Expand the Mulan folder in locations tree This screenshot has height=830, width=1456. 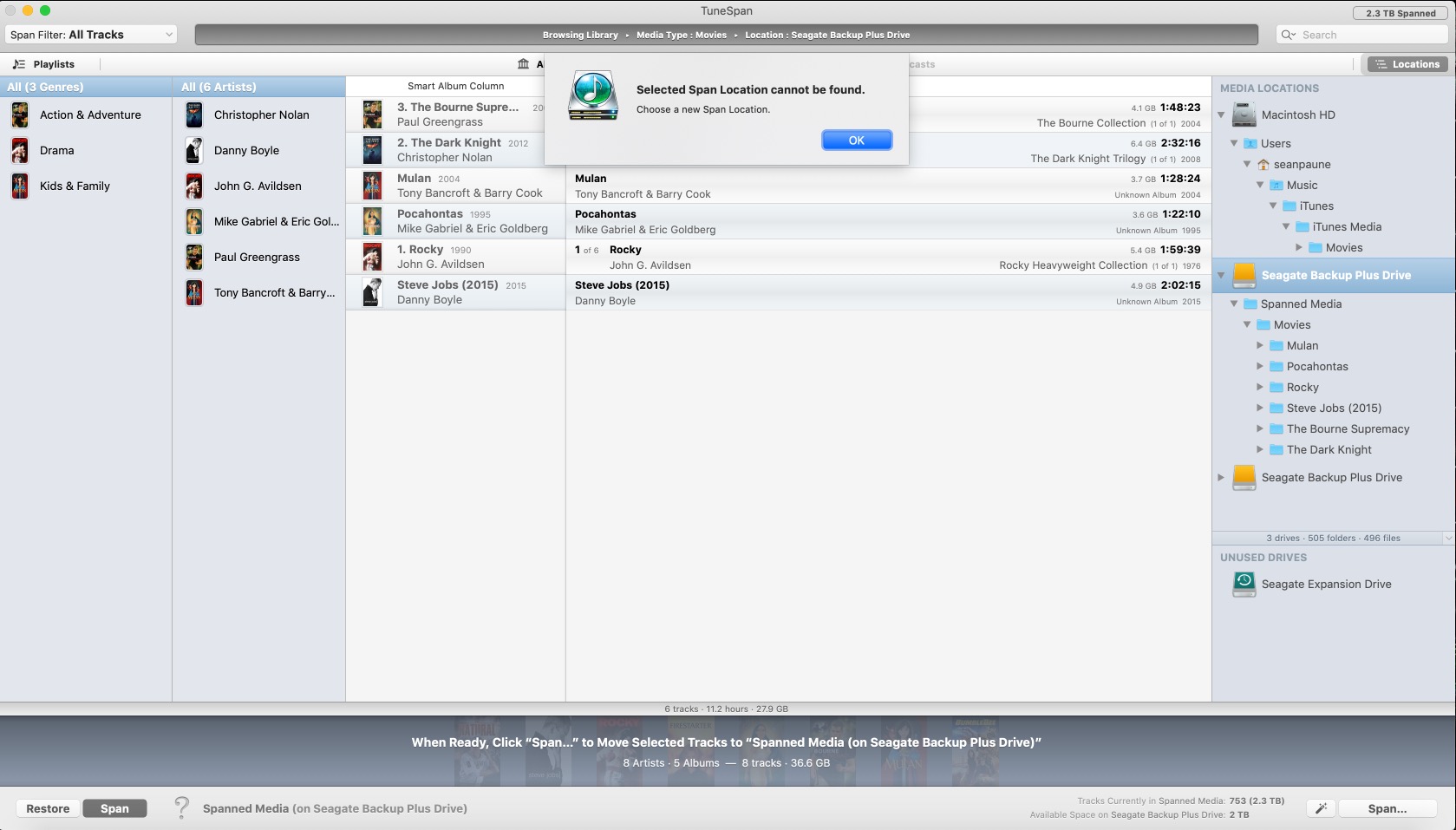[1260, 345]
